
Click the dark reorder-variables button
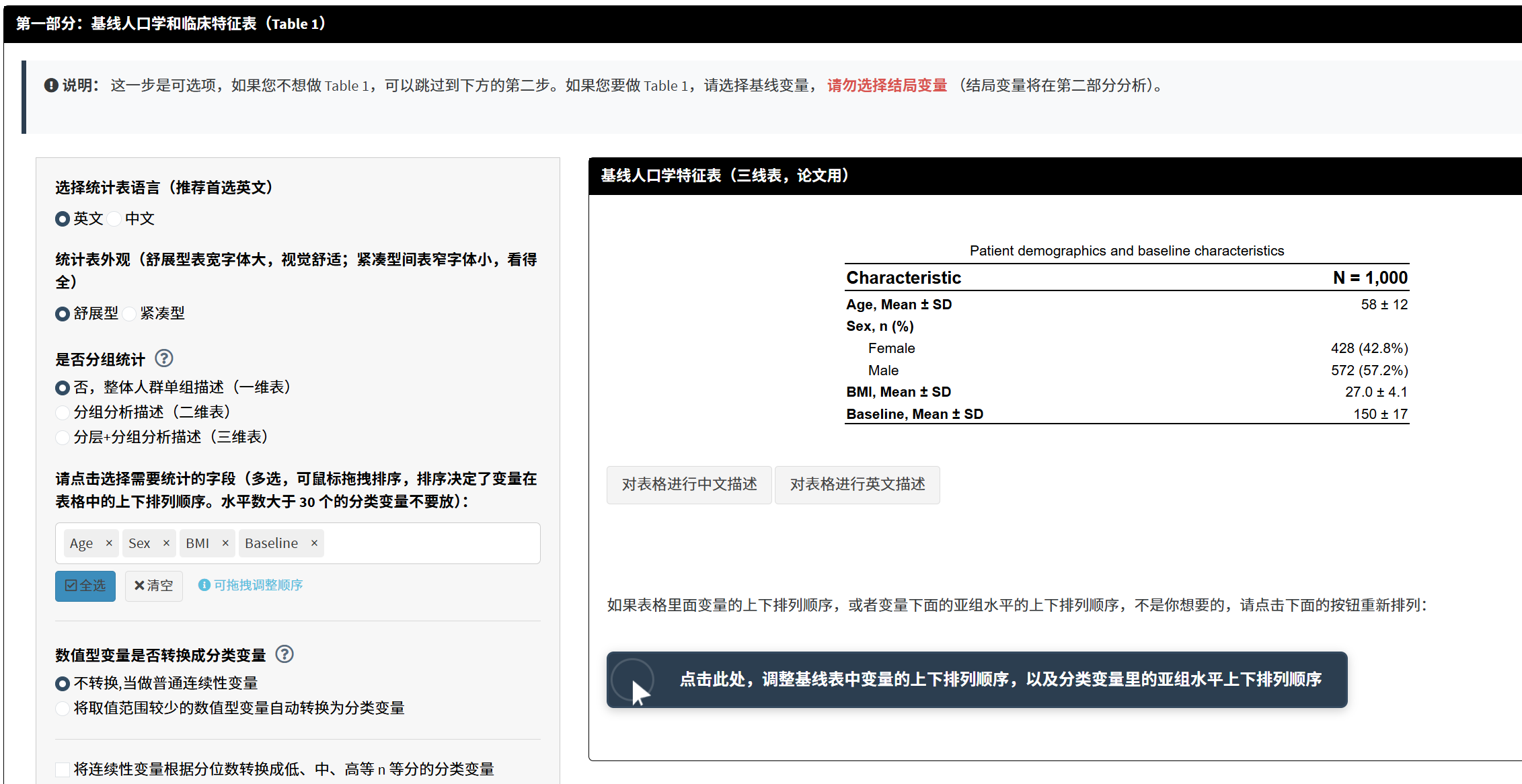[x=977, y=680]
